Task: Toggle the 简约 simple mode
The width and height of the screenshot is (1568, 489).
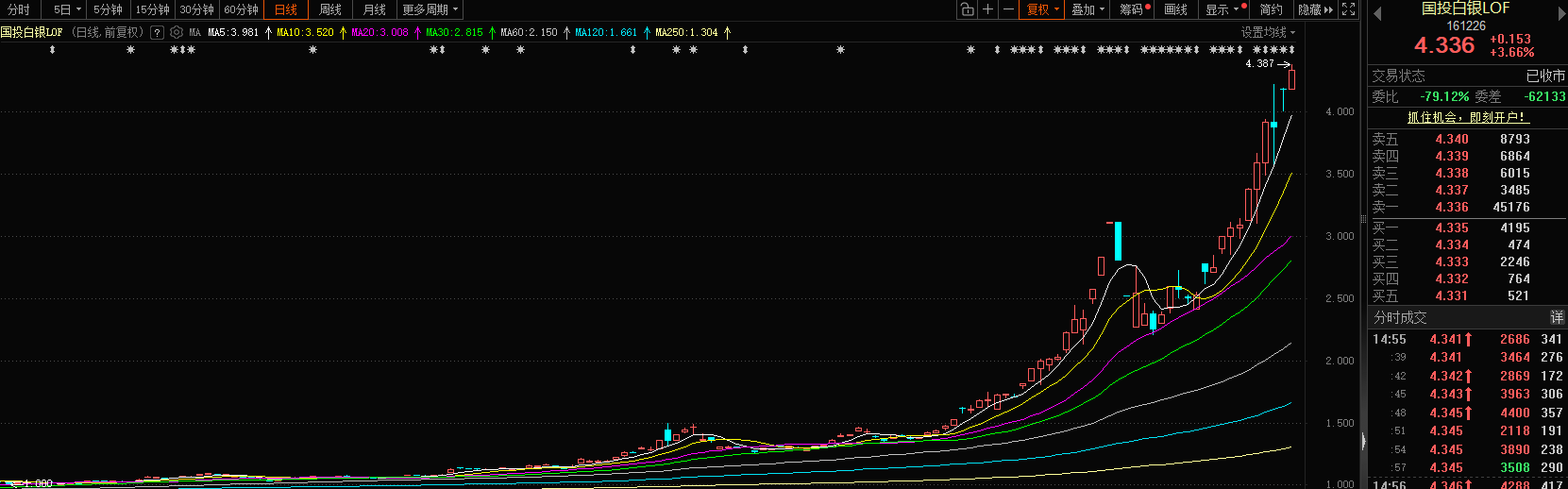Action: [1272, 9]
